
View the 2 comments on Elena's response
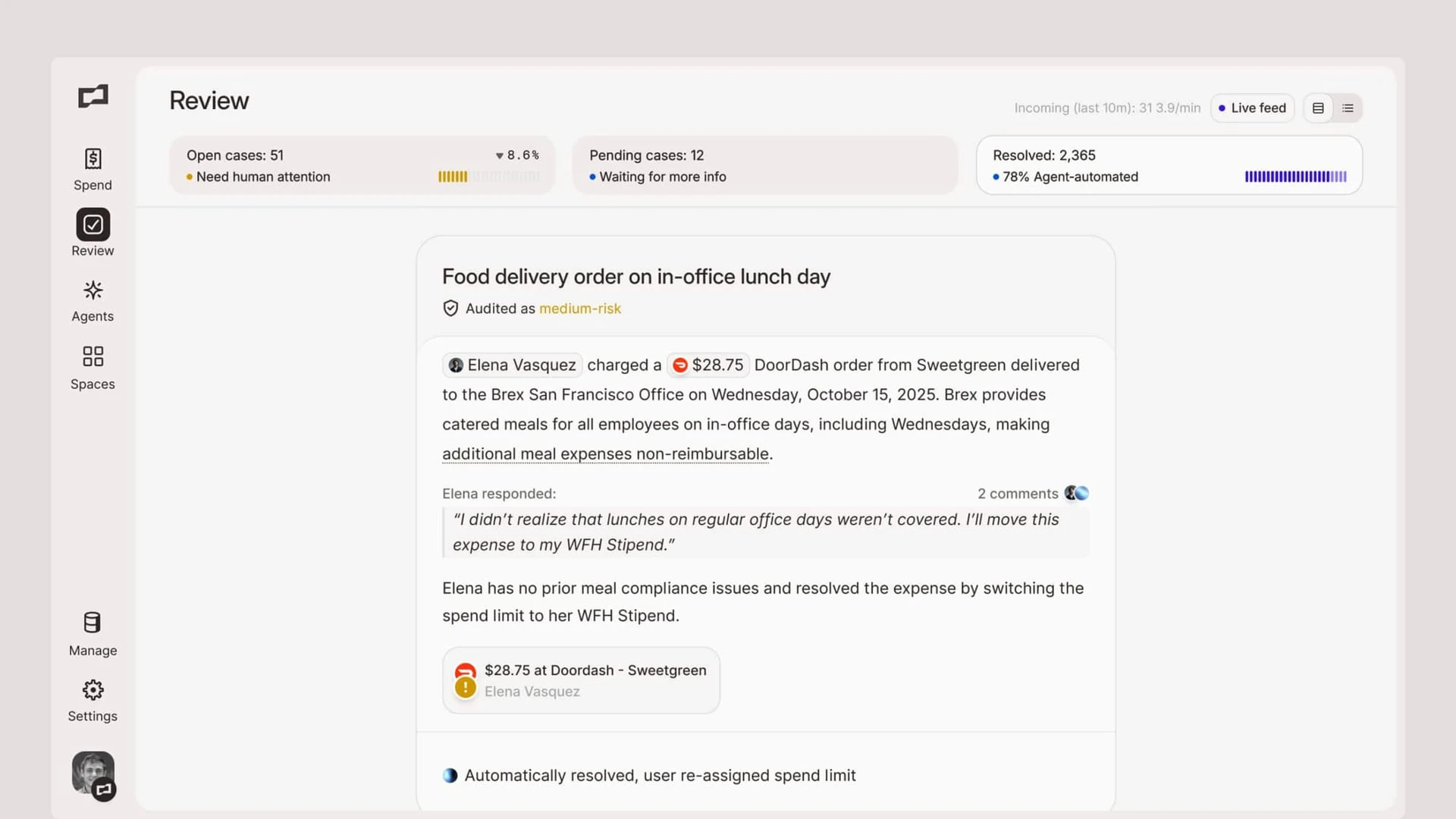[1018, 493]
